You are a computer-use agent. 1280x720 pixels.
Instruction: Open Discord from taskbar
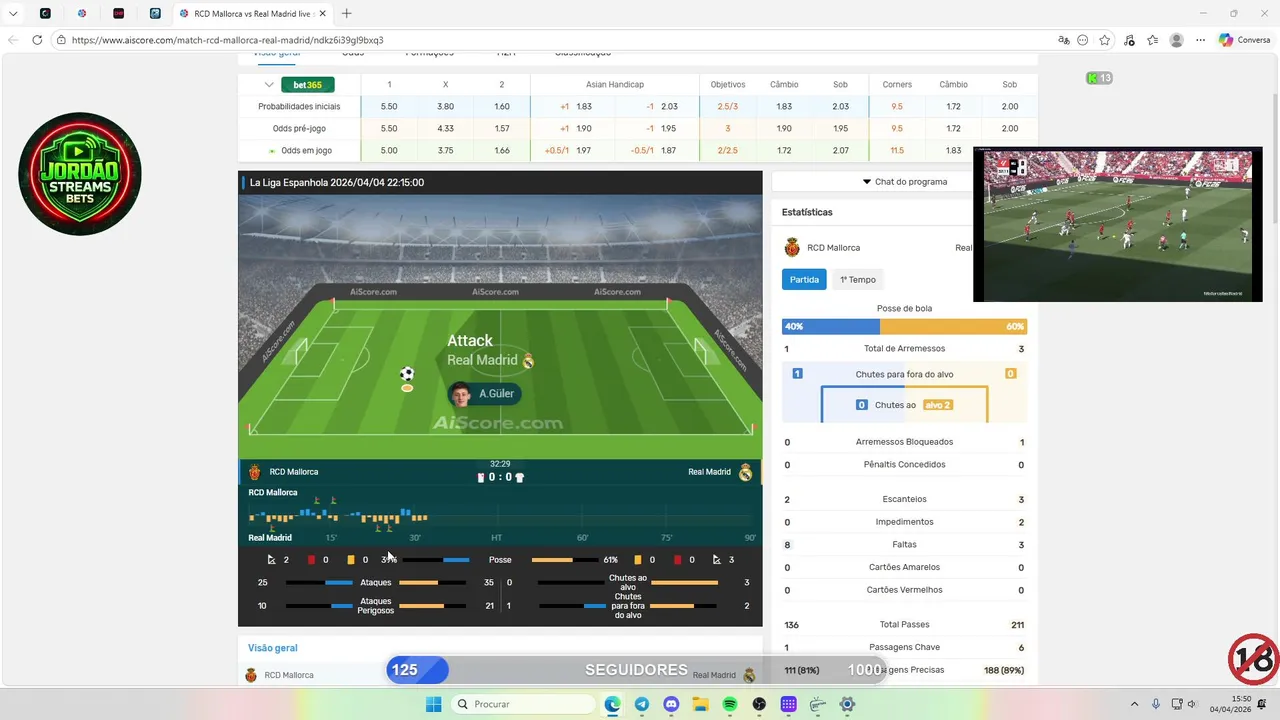671,704
